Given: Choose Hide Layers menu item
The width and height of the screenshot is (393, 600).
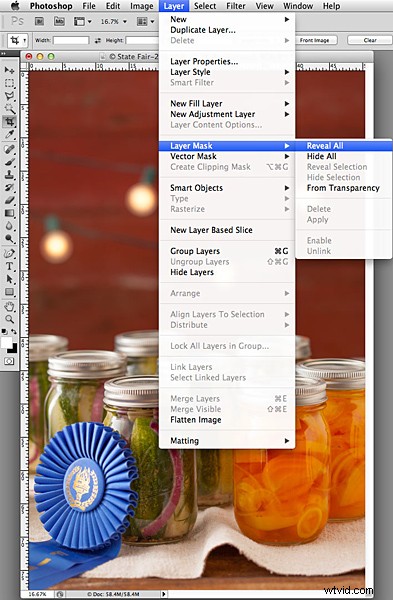Looking at the screenshot, I should click(x=227, y=272).
